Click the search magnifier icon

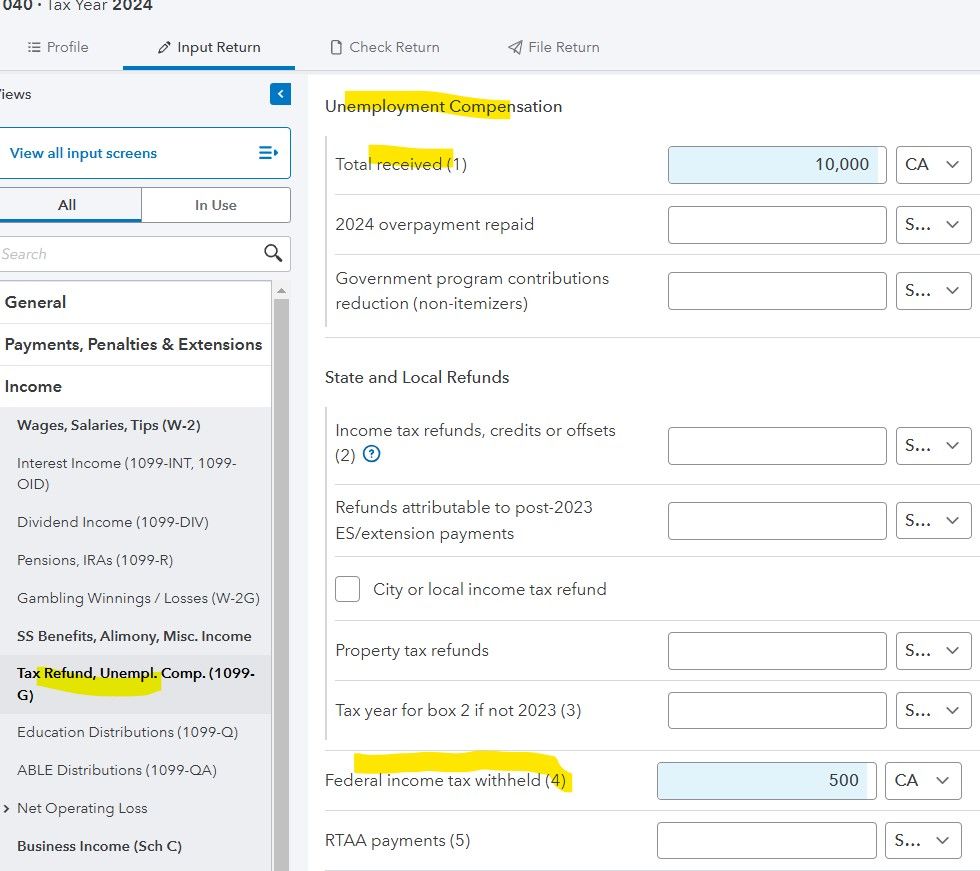click(x=273, y=254)
